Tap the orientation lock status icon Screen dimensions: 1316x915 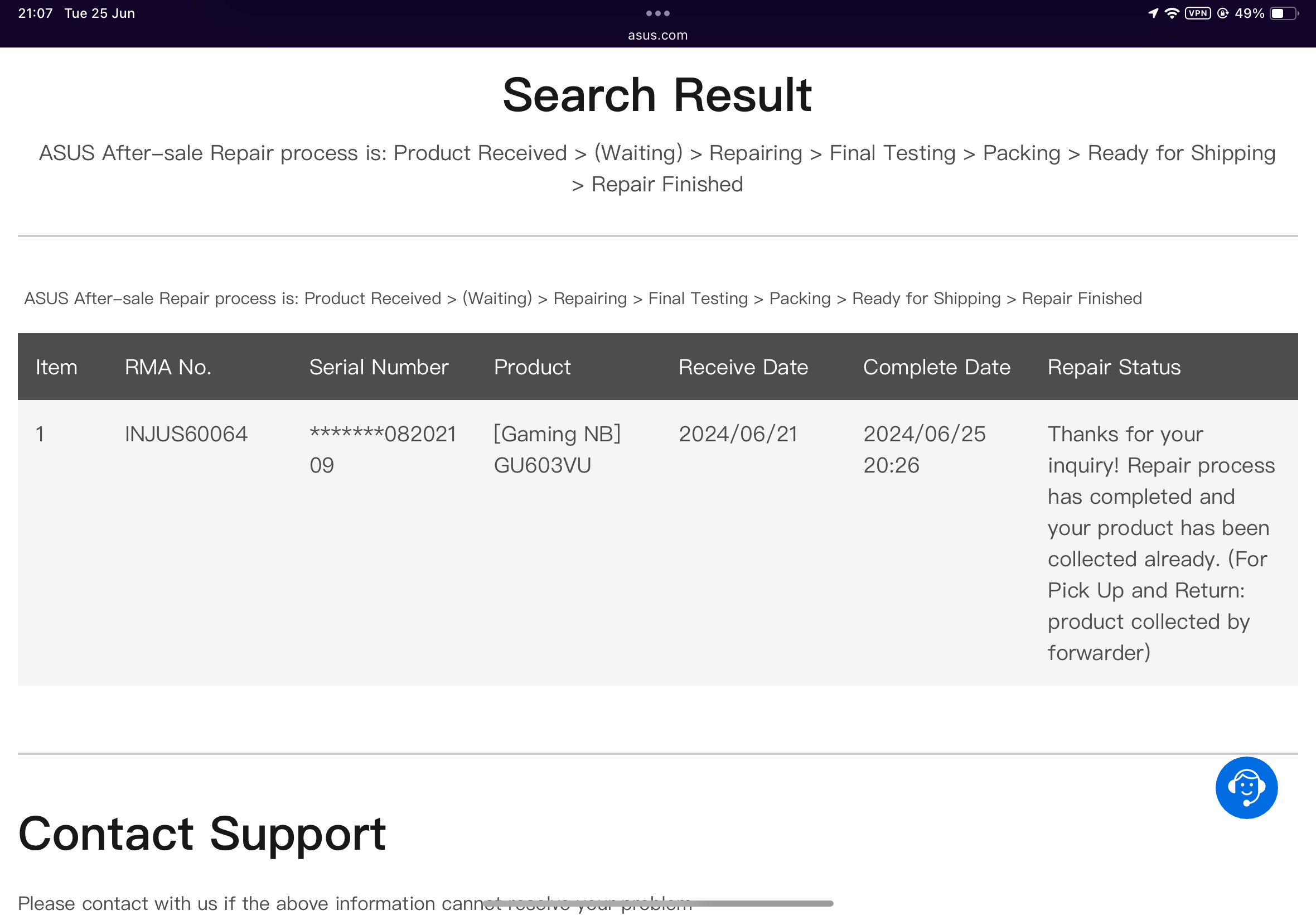[1222, 13]
